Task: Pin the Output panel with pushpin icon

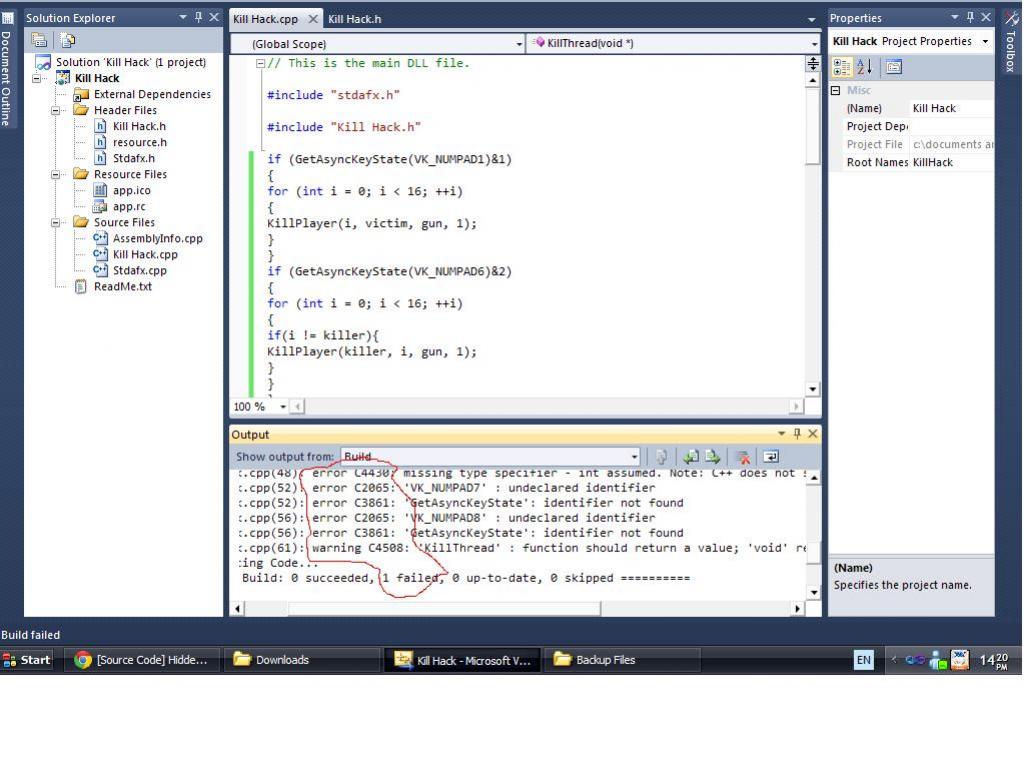Action: click(x=797, y=434)
